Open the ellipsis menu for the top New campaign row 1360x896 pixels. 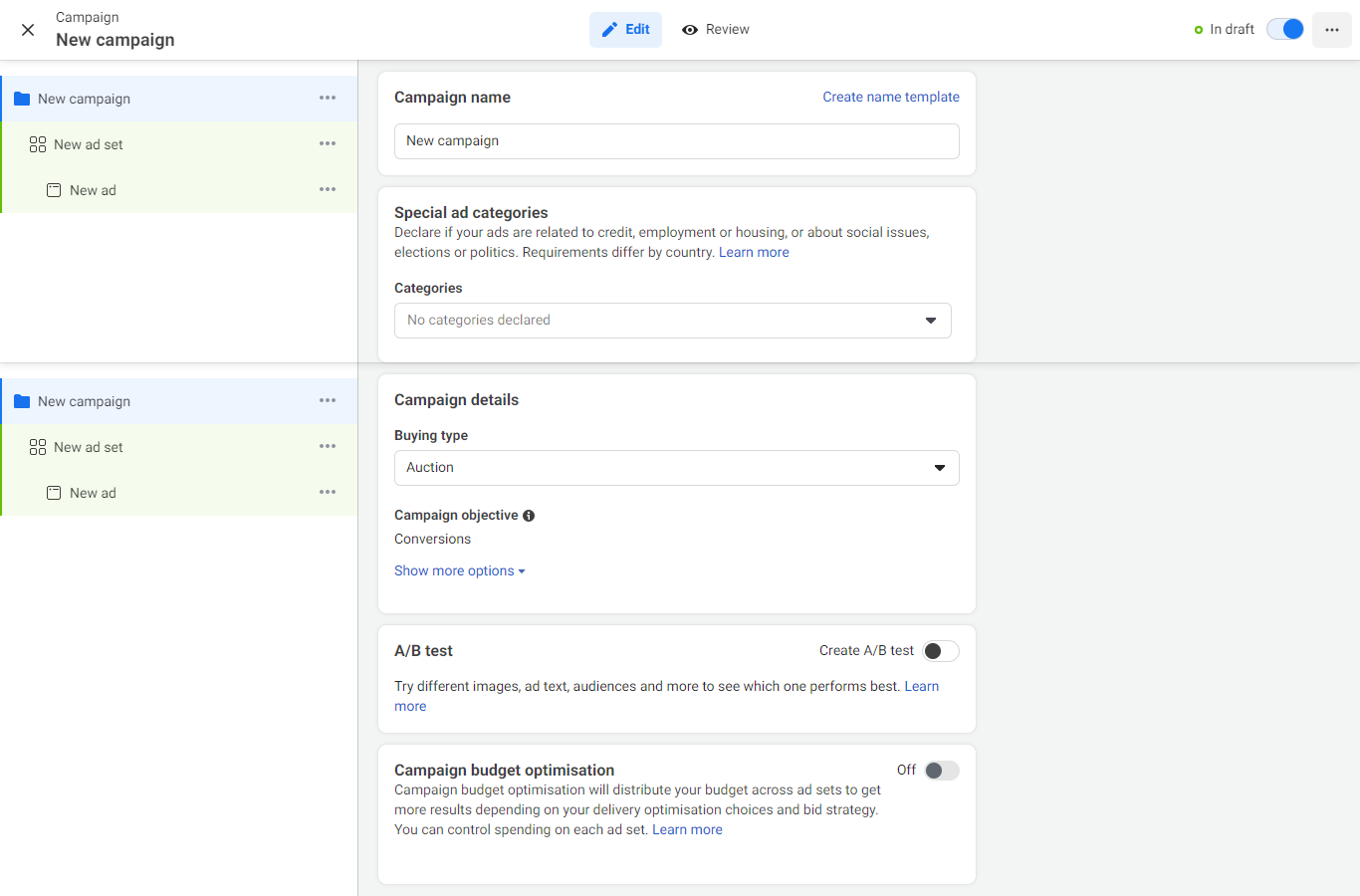click(x=328, y=99)
